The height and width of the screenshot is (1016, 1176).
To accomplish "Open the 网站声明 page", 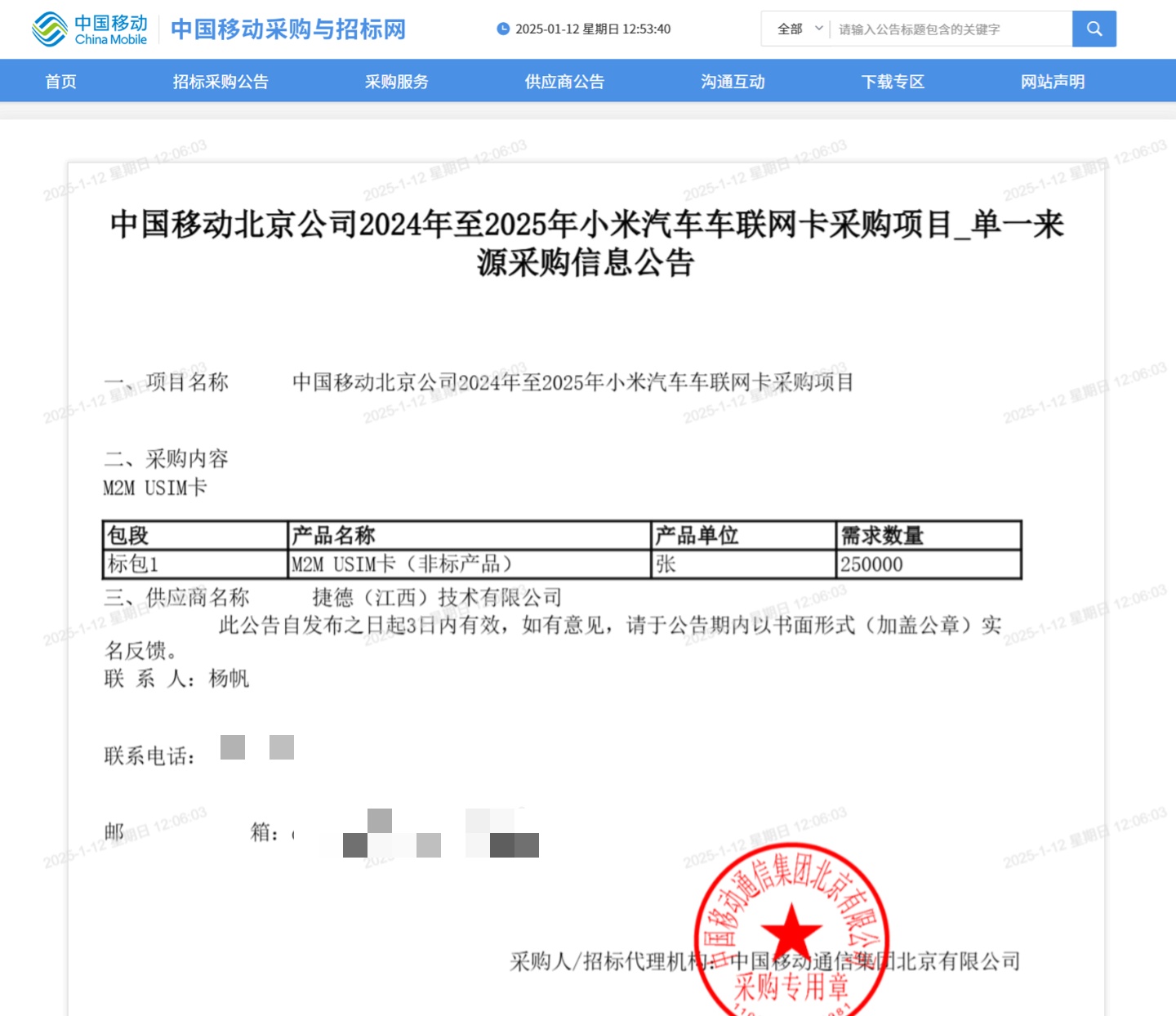I will 1053,81.
